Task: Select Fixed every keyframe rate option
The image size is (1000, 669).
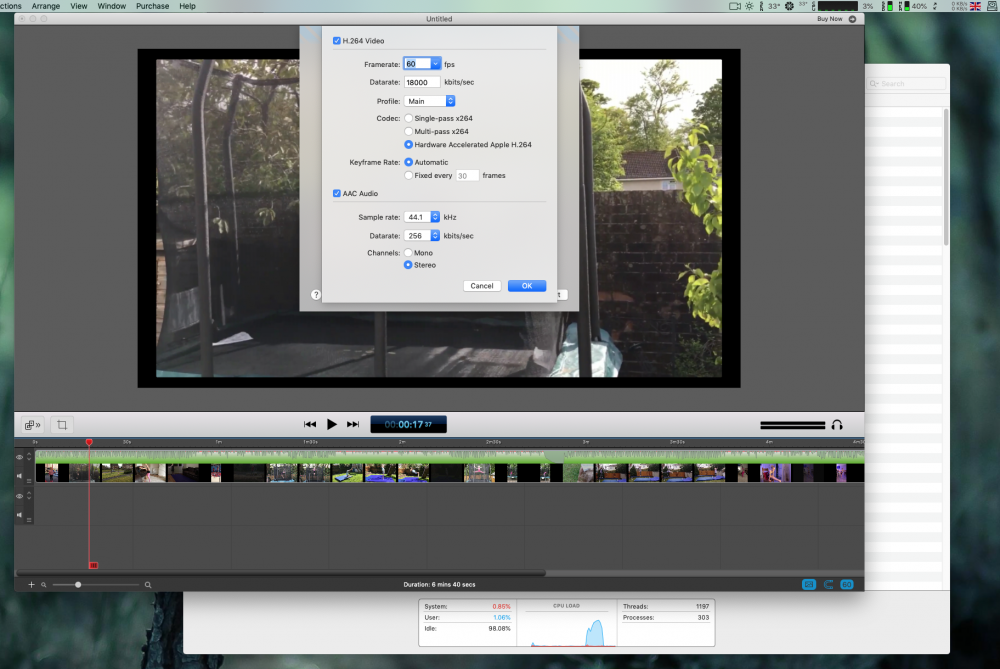Action: coord(408,175)
